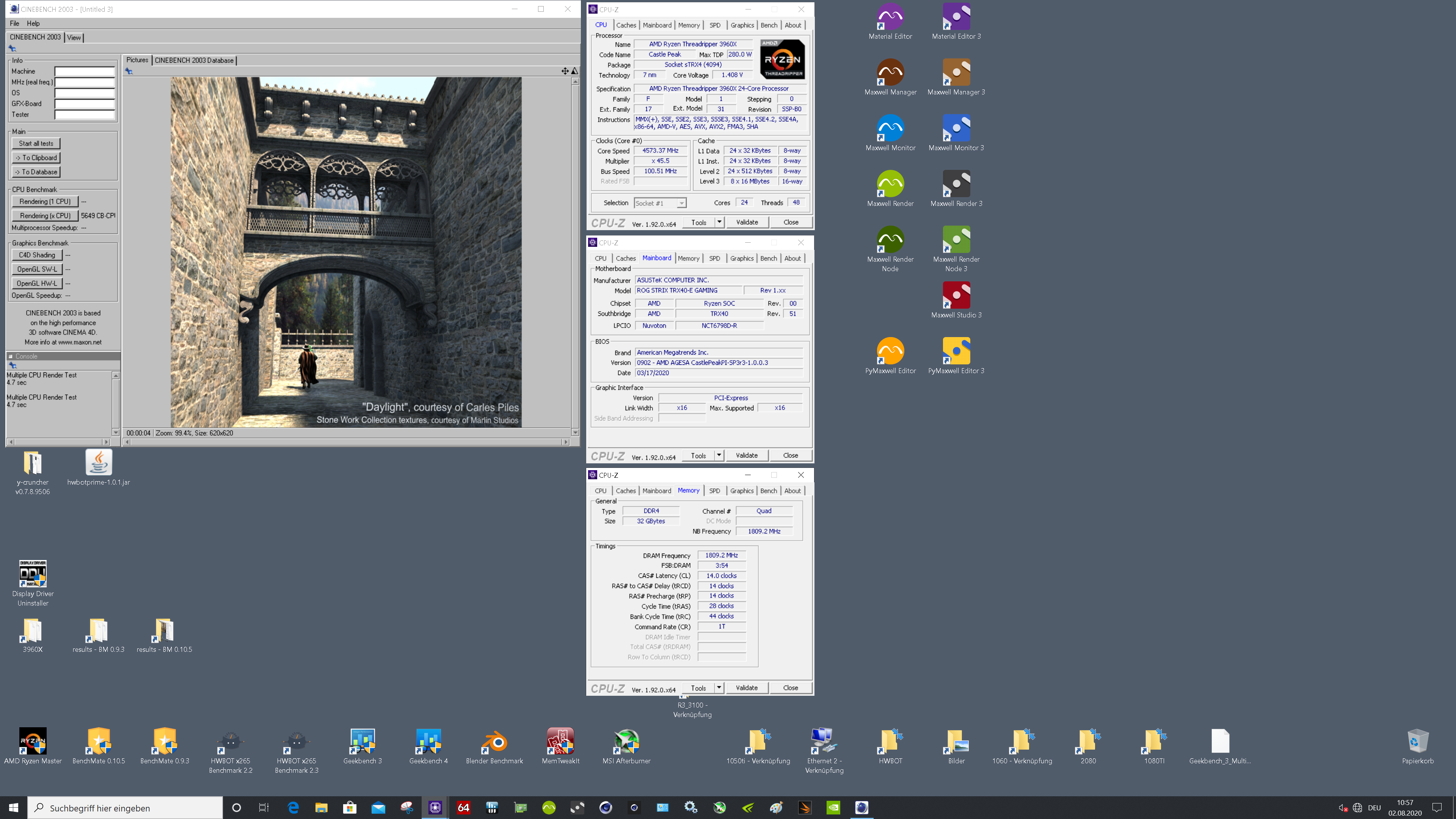Click Validate in the CPU-Z CPU window
1456x819 pixels.
click(747, 222)
